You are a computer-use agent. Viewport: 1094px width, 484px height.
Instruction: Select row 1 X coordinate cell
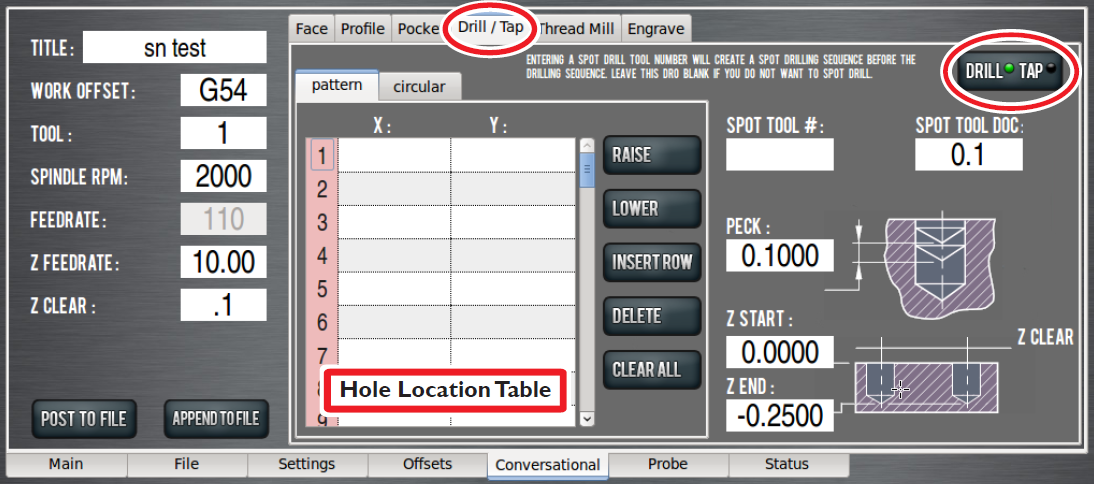[394, 156]
